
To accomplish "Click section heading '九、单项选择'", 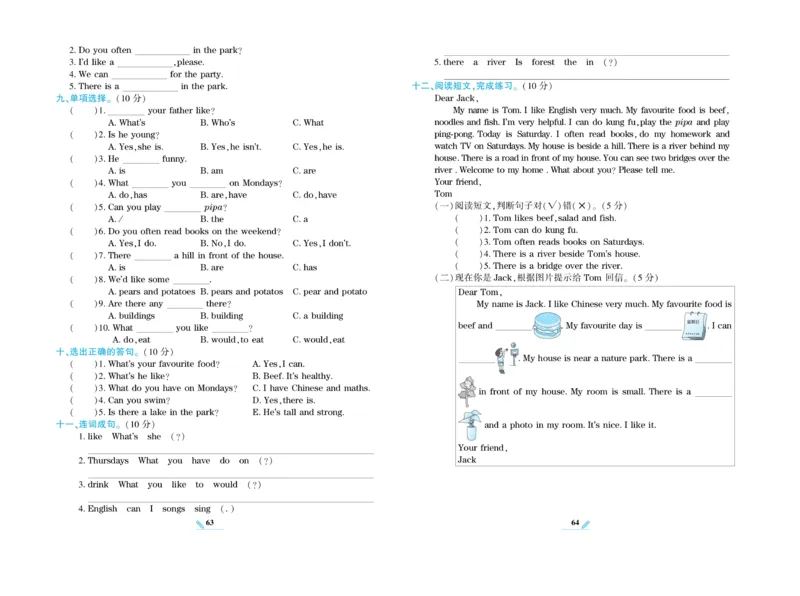I will [x=86, y=98].
